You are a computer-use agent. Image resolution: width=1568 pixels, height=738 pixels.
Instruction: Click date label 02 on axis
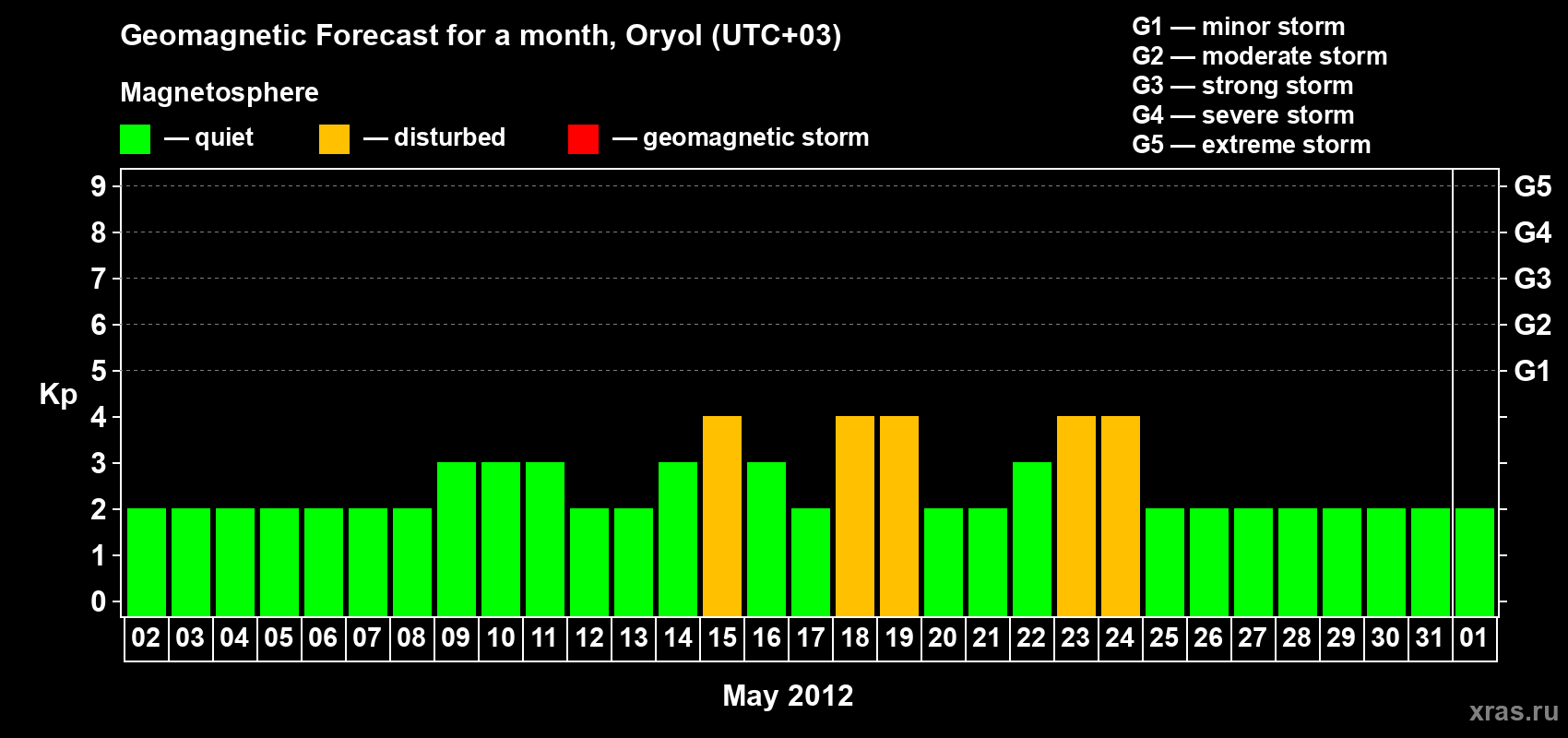[x=146, y=638]
